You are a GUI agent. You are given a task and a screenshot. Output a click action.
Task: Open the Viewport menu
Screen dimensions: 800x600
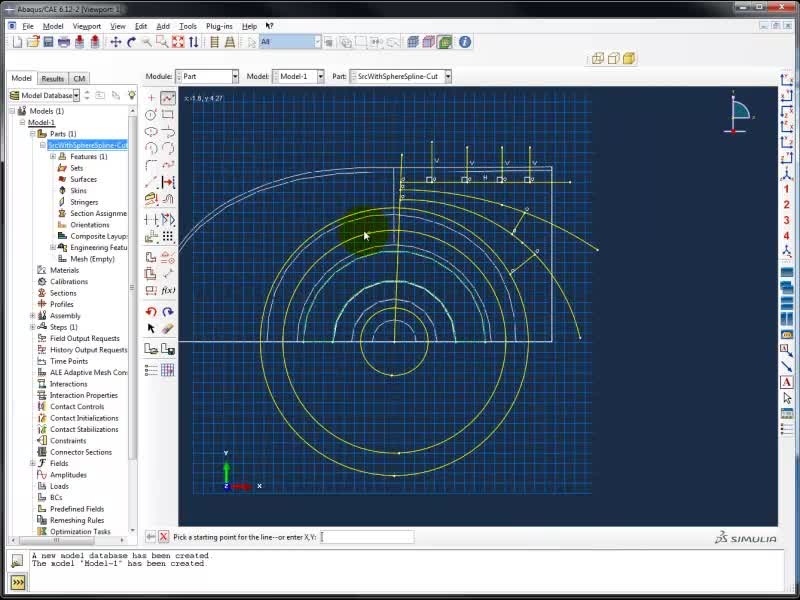pos(86,26)
